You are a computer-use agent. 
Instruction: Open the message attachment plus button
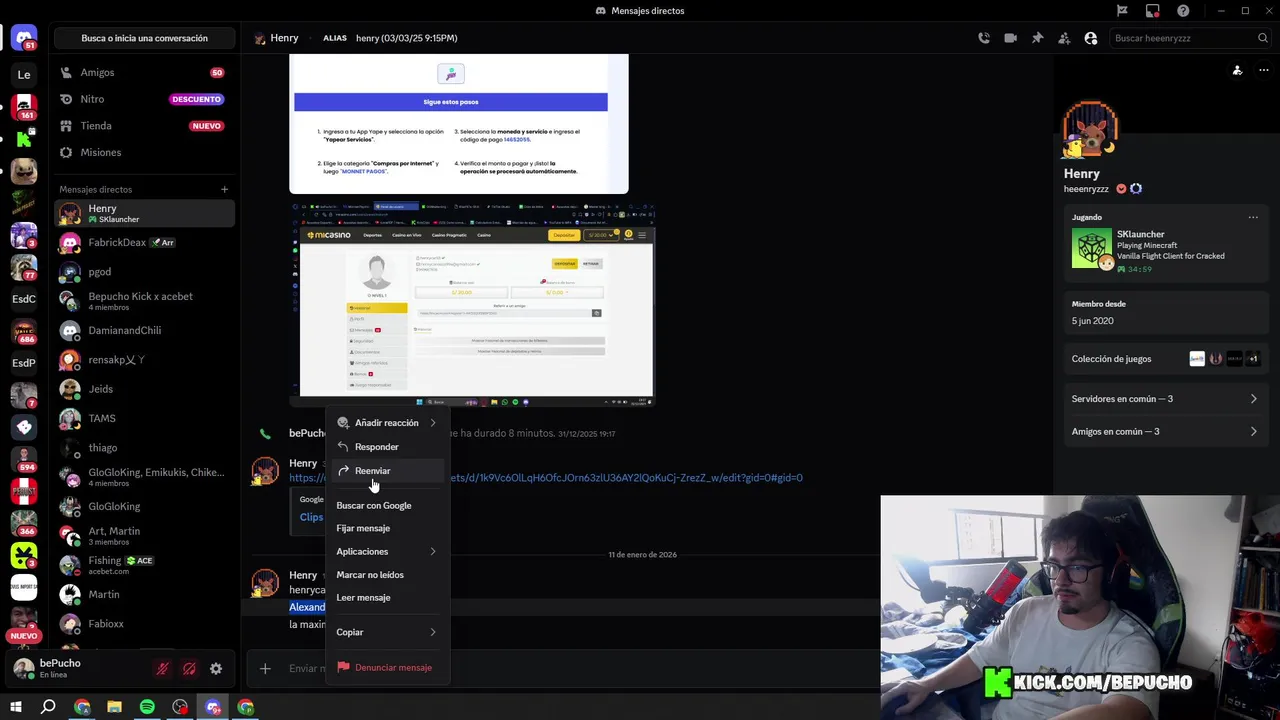click(x=265, y=668)
